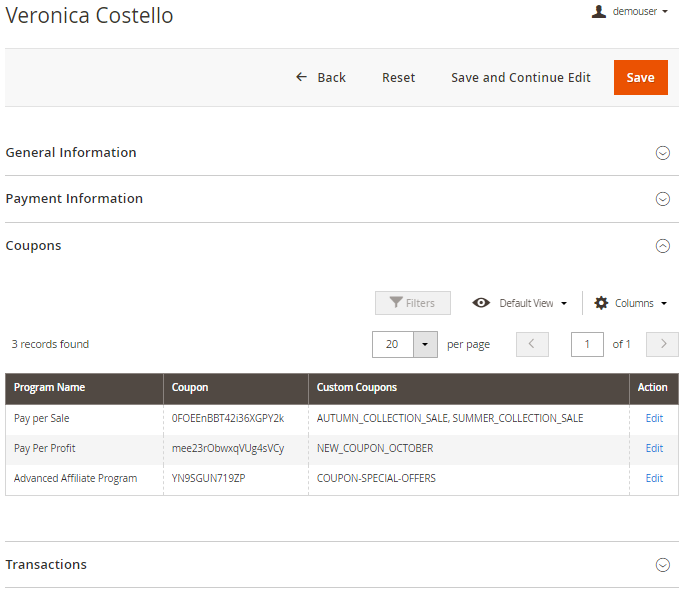Click the page number input field
Image resolution: width=685 pixels, height=593 pixels.
pos(587,344)
